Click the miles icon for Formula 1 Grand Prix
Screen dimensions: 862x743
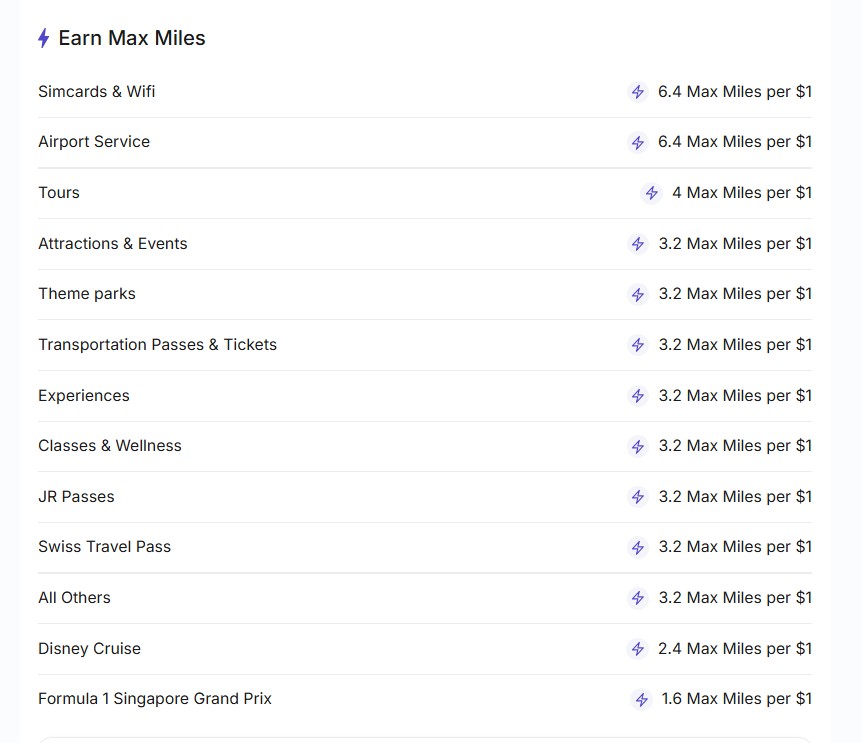(642, 700)
